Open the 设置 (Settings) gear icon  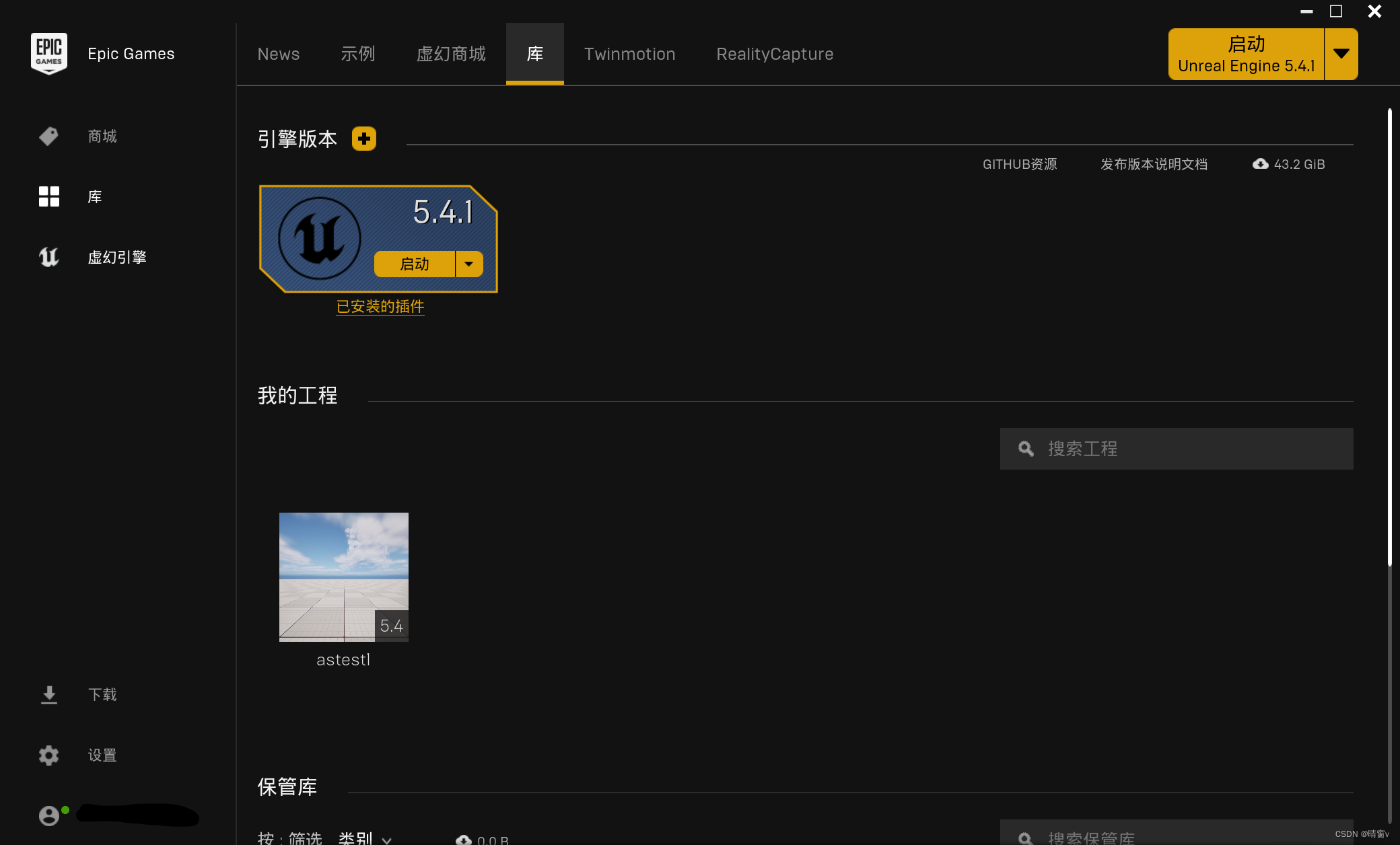48,755
